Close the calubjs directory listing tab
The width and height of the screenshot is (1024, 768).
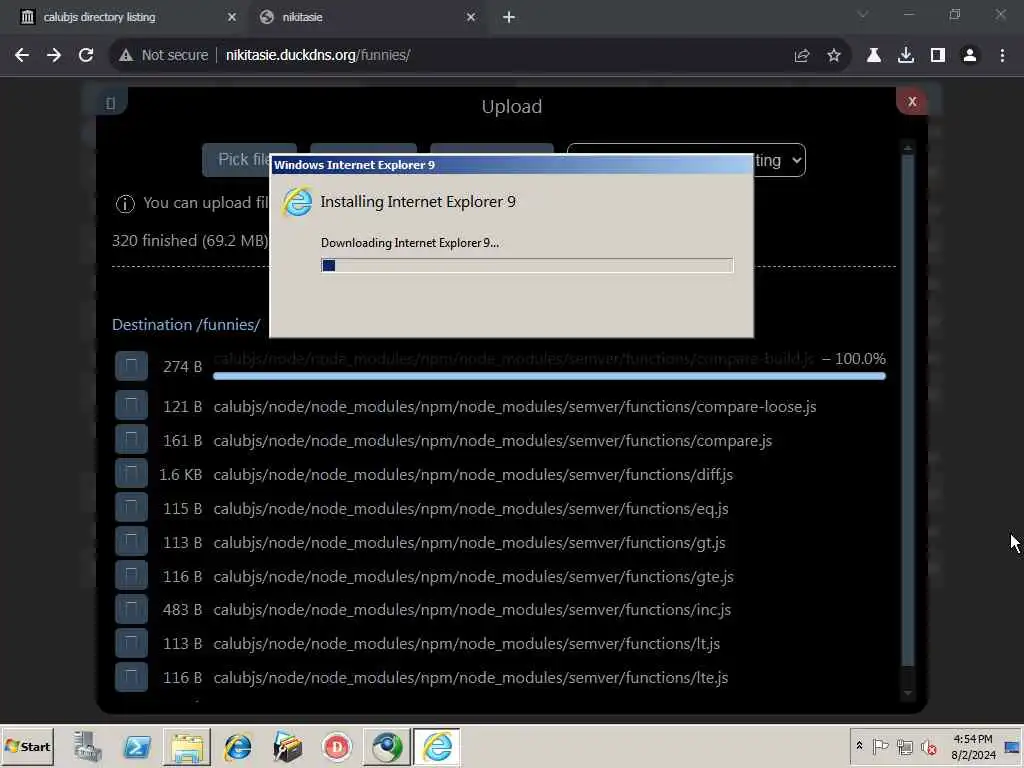(x=232, y=18)
